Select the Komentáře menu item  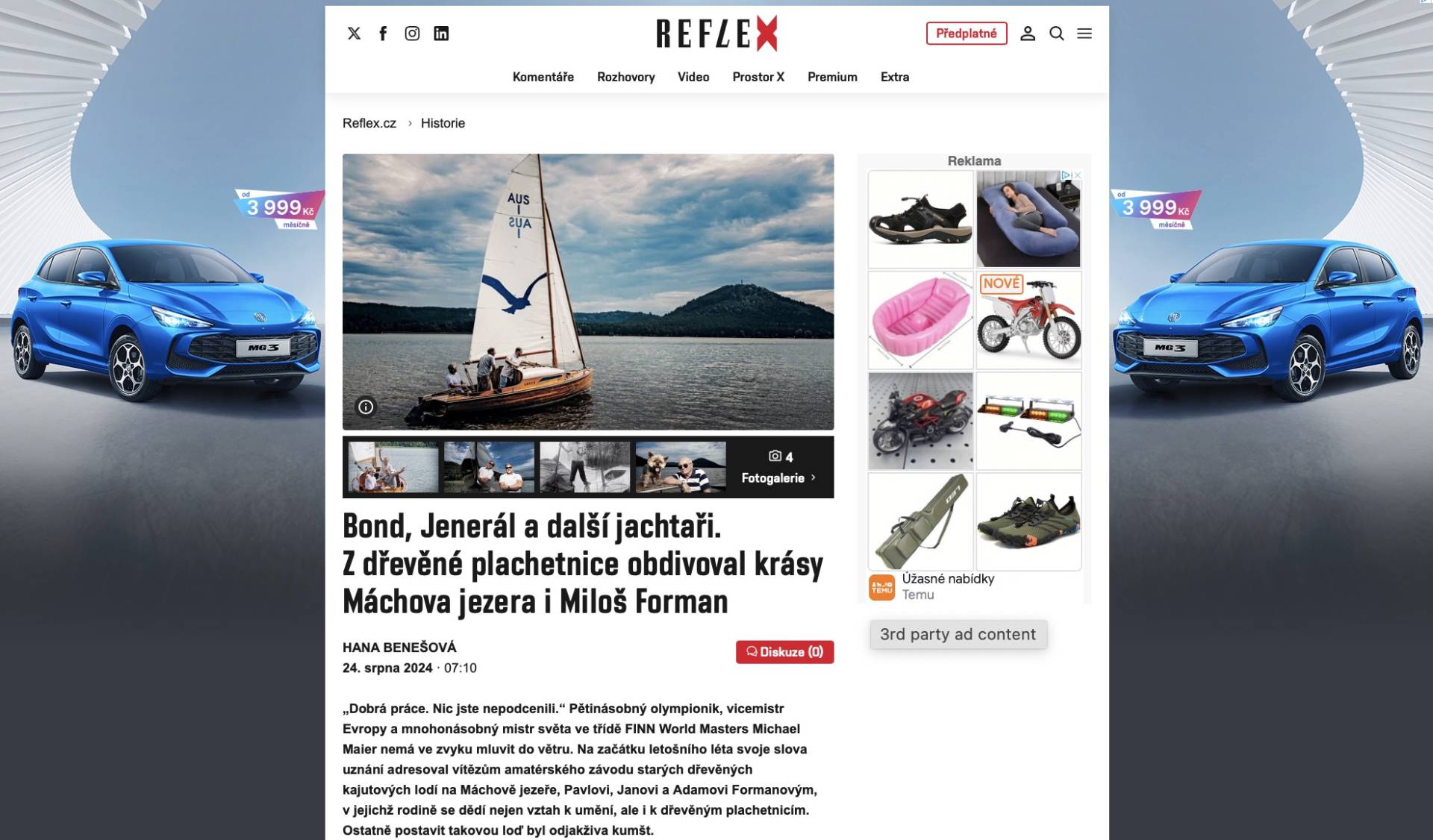coord(543,77)
